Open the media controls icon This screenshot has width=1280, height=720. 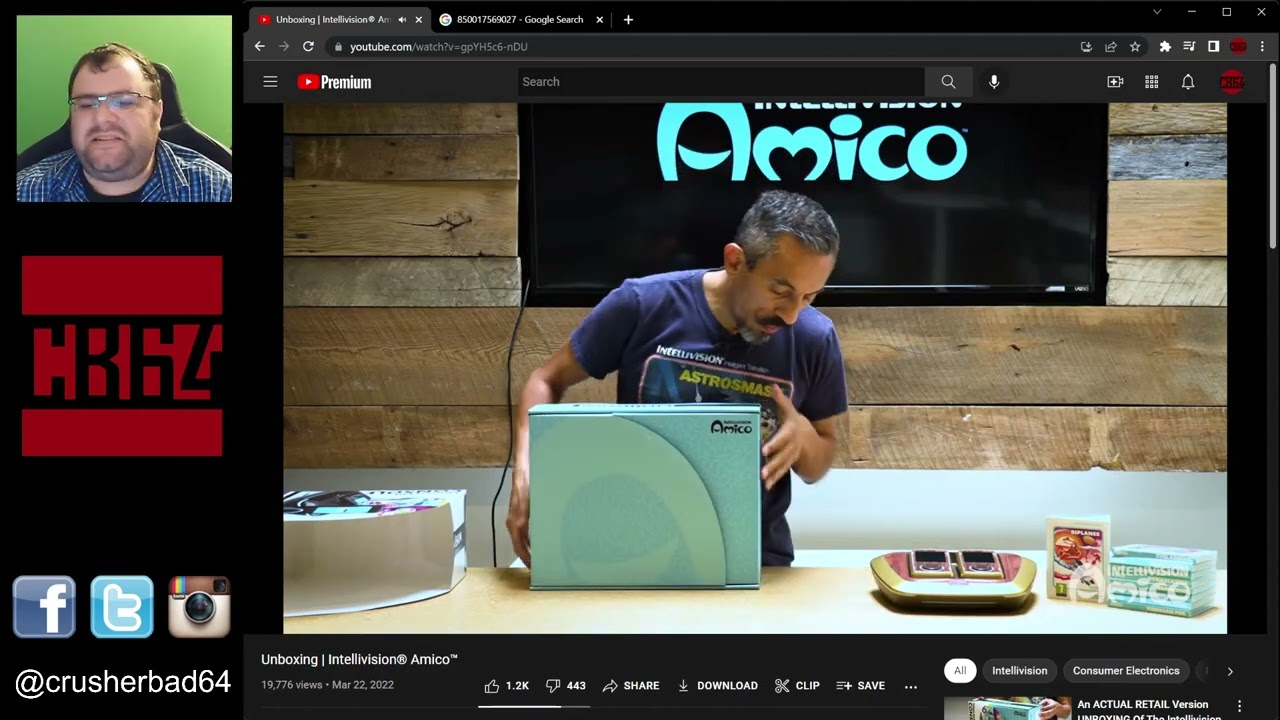pos(1189,46)
